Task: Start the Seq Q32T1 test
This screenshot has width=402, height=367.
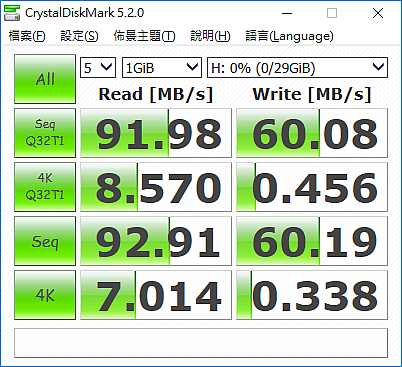Action: coord(45,133)
